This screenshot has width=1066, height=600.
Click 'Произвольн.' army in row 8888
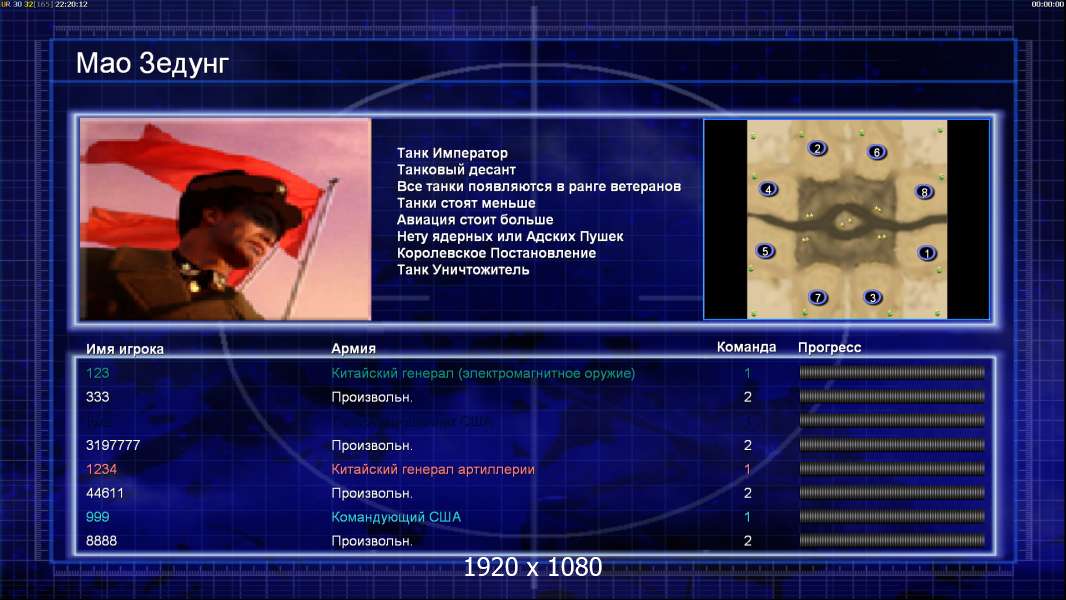pos(372,541)
